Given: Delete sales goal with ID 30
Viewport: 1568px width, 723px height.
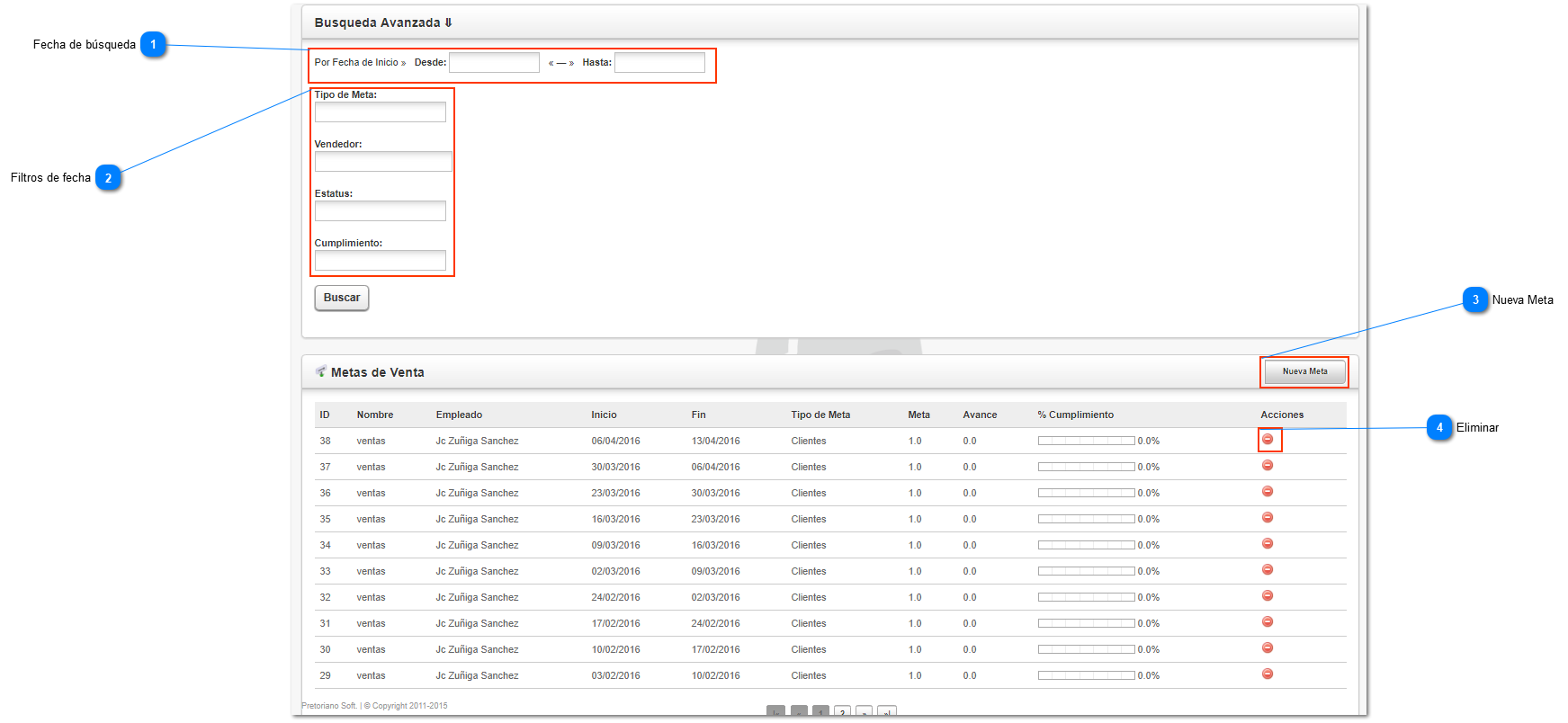Looking at the screenshot, I should point(1268,647).
